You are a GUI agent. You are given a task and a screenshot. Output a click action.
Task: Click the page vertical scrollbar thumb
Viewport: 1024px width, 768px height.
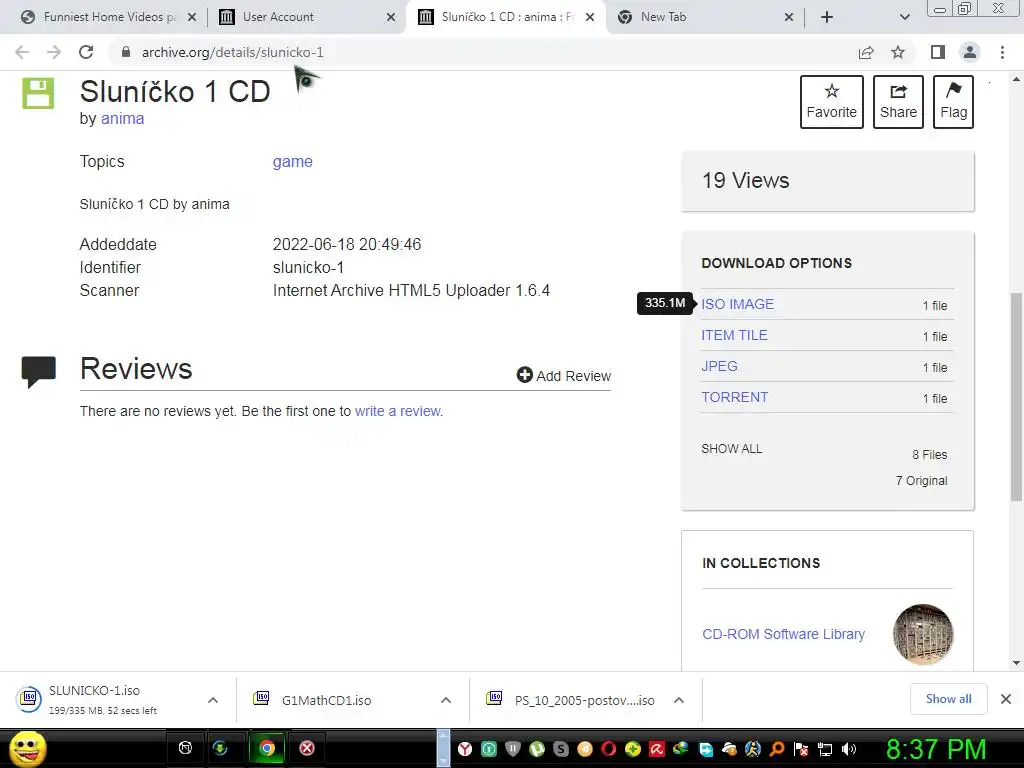(1016, 396)
